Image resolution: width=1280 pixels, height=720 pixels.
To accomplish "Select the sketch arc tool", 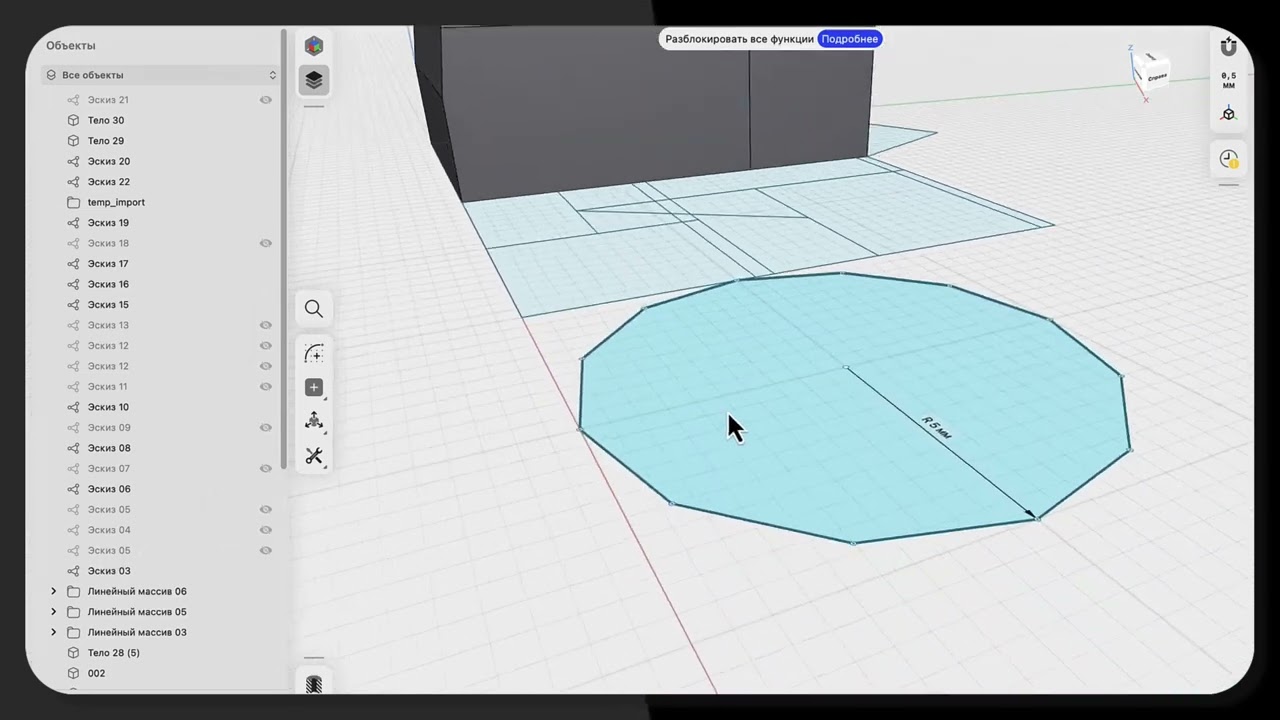I will (x=314, y=354).
